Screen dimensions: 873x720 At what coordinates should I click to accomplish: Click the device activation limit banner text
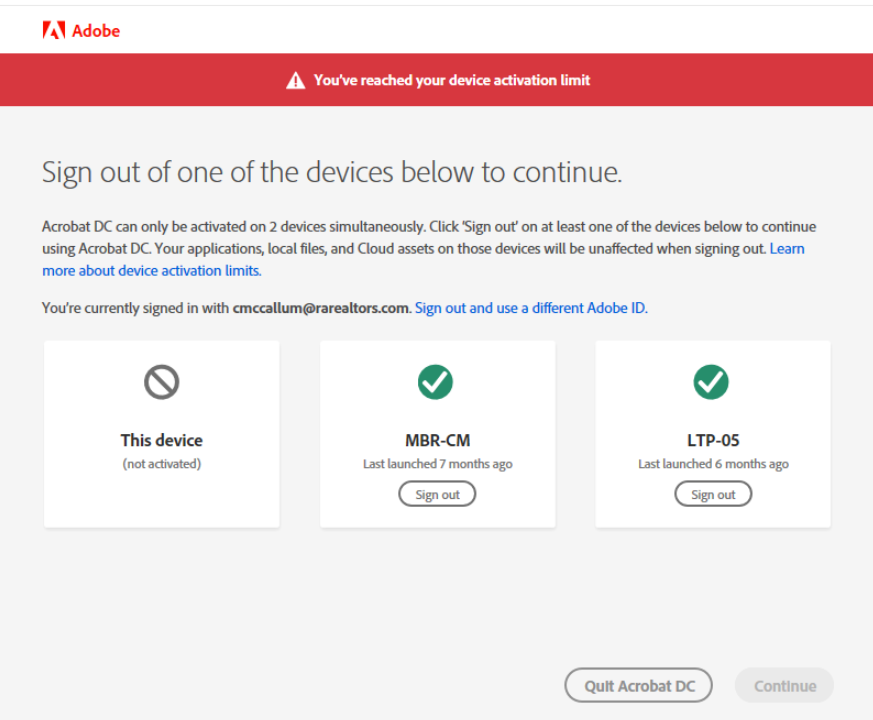pyautogui.click(x=452, y=80)
